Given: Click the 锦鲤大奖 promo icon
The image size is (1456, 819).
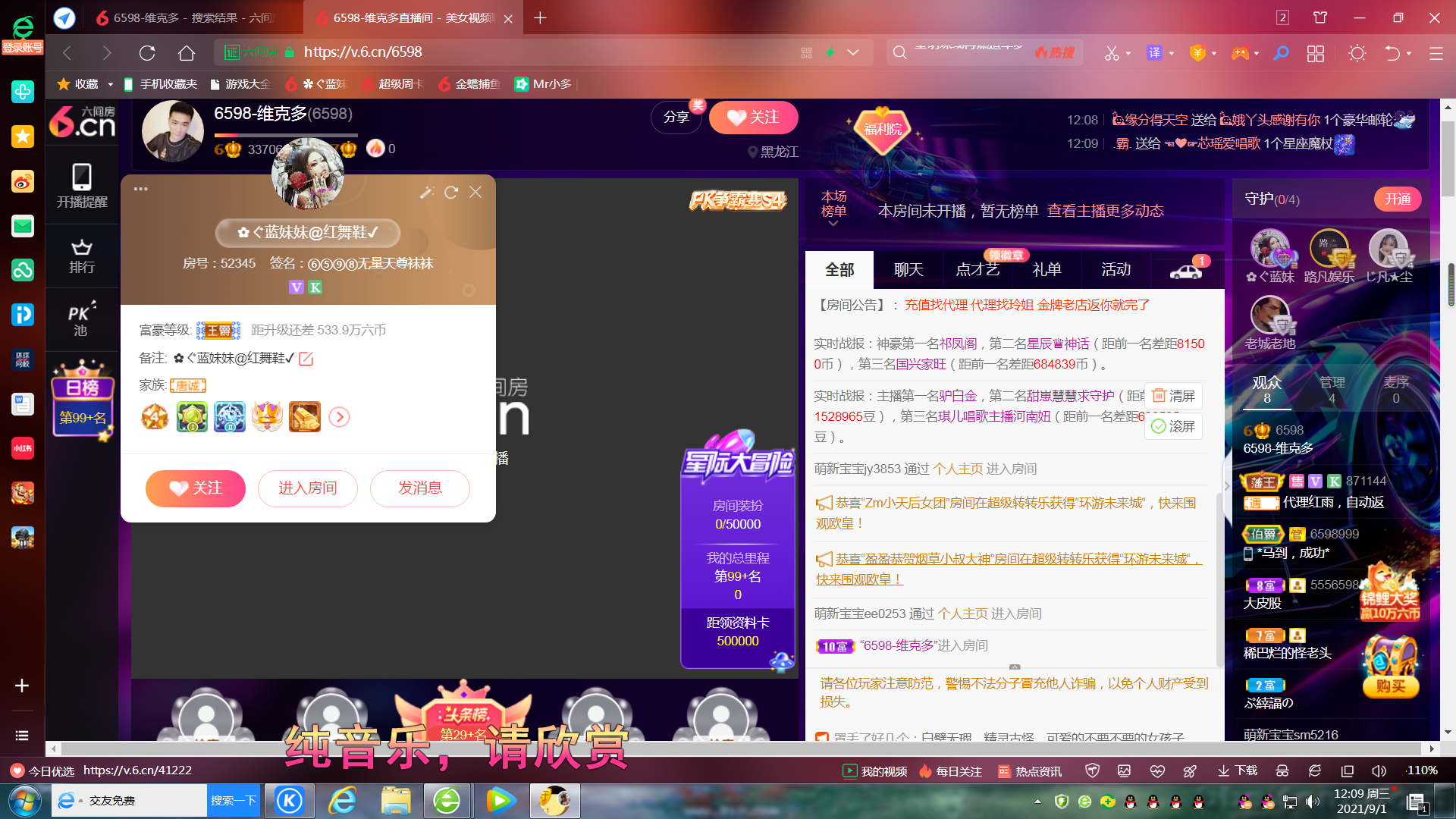Looking at the screenshot, I should click(1389, 592).
